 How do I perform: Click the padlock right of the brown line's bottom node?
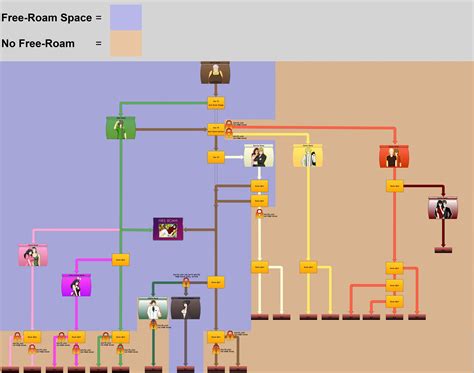click(230, 335)
